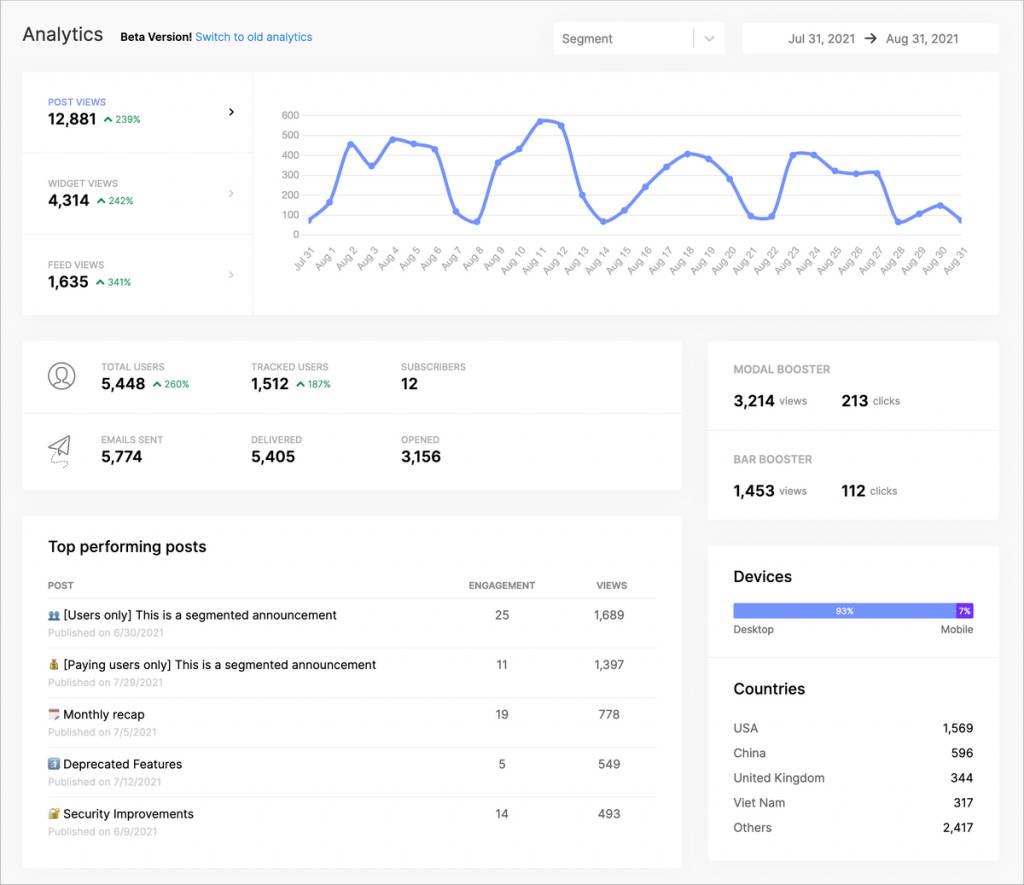Click Switch to old analytics link
Image resolution: width=1024 pixels, height=885 pixels.
point(253,37)
